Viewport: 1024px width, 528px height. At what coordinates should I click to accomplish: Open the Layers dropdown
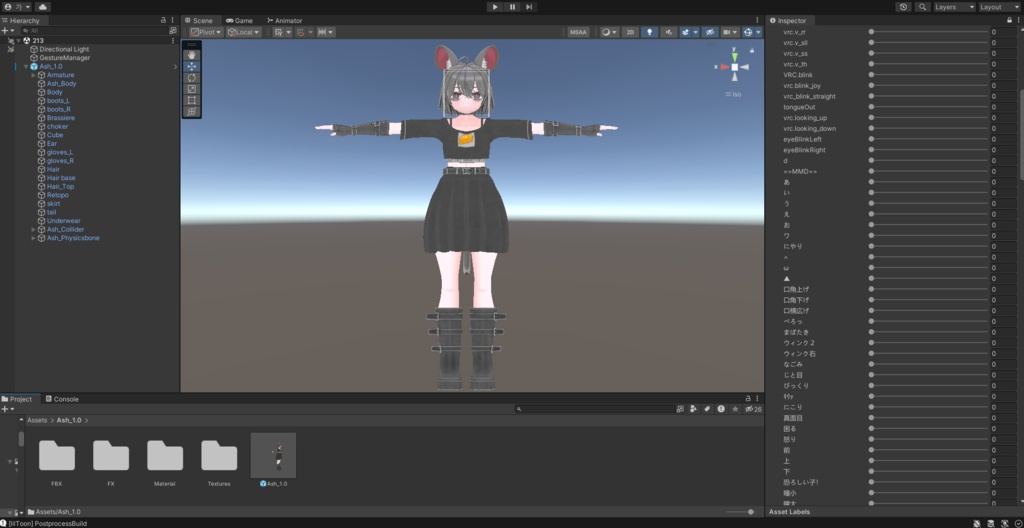954,7
